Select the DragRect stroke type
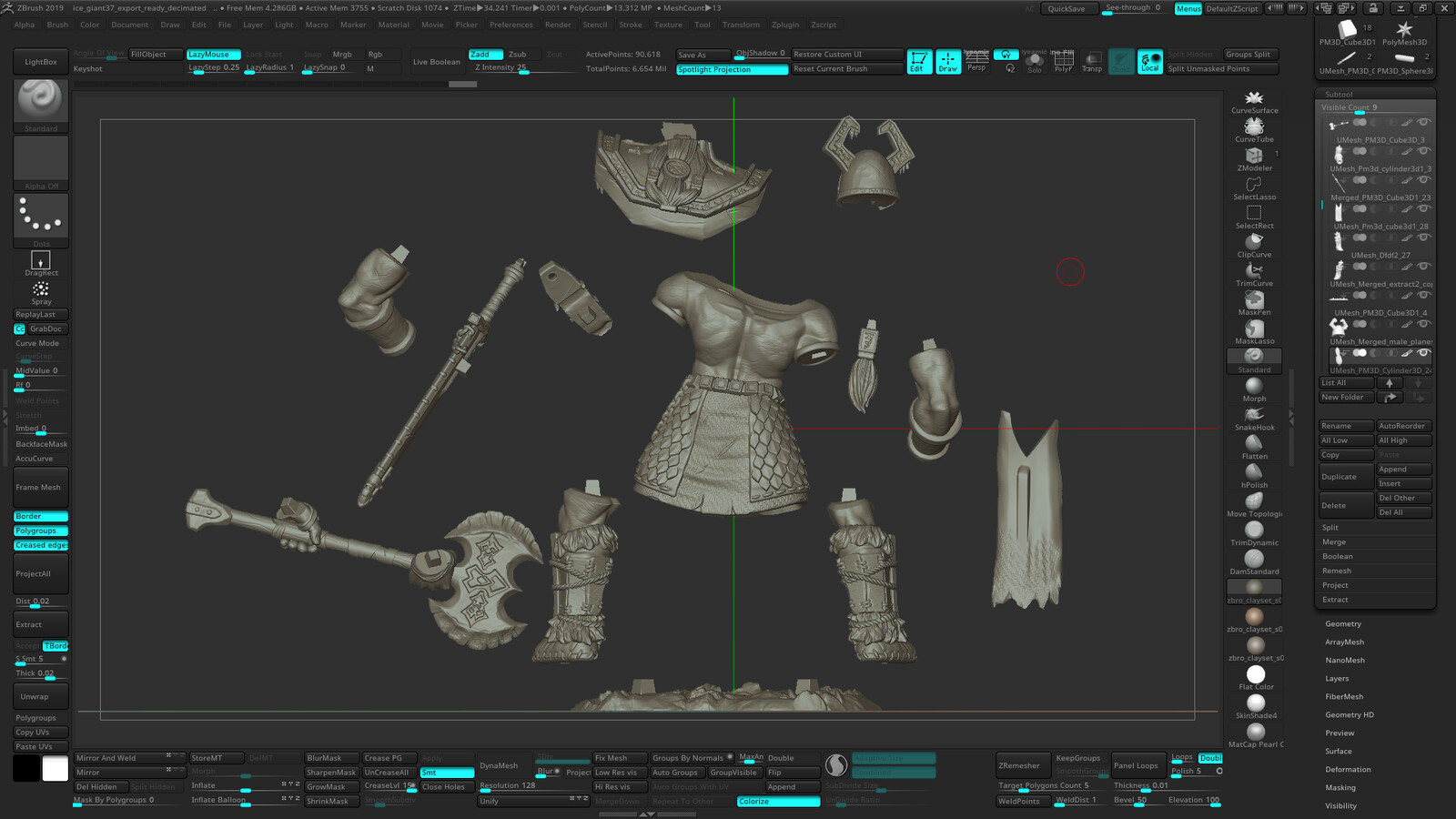Screen dimensions: 1456x819 (41, 264)
